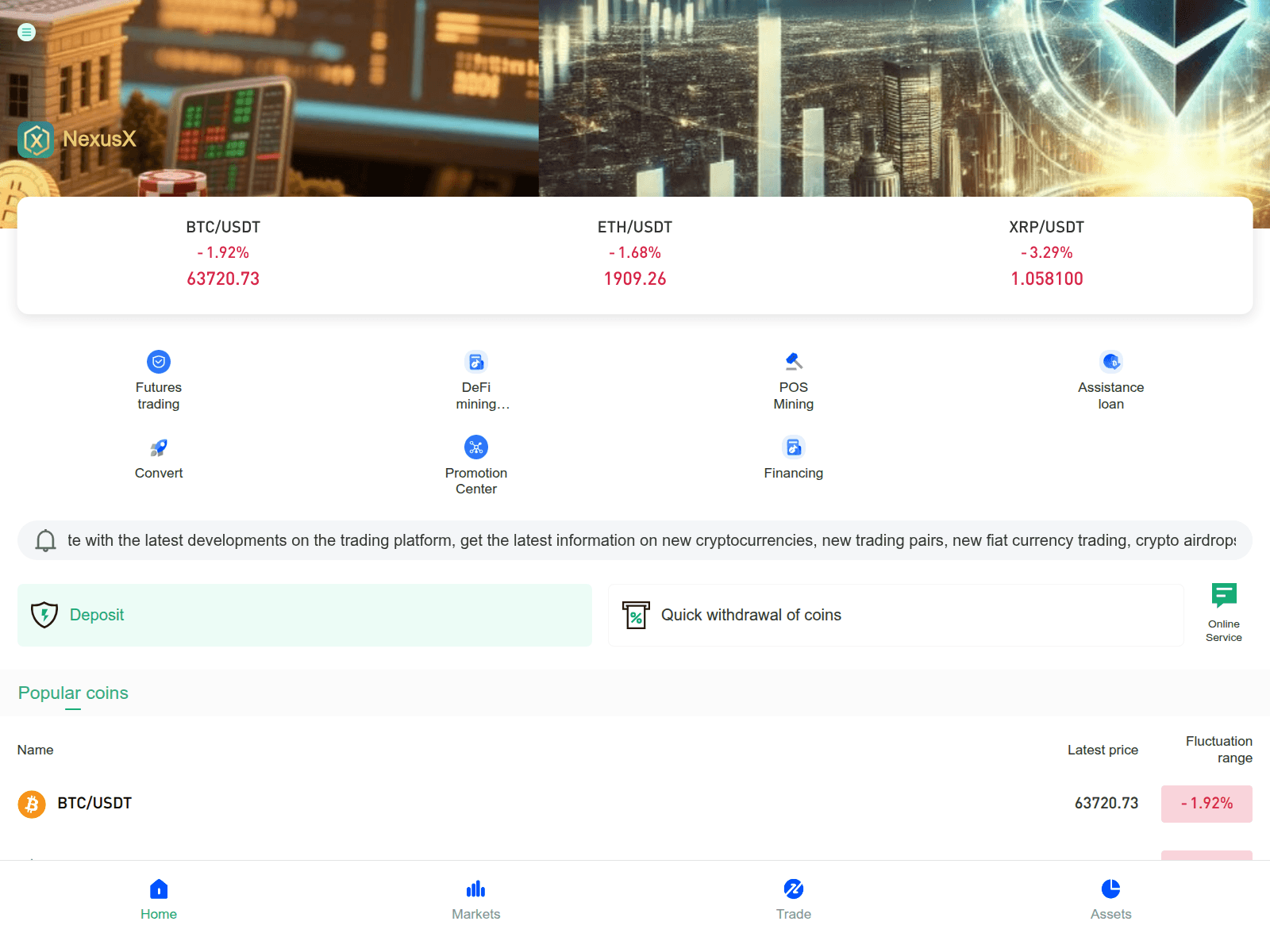
Task: Open the BTC/USDT ticker card at top
Action: pos(223,253)
